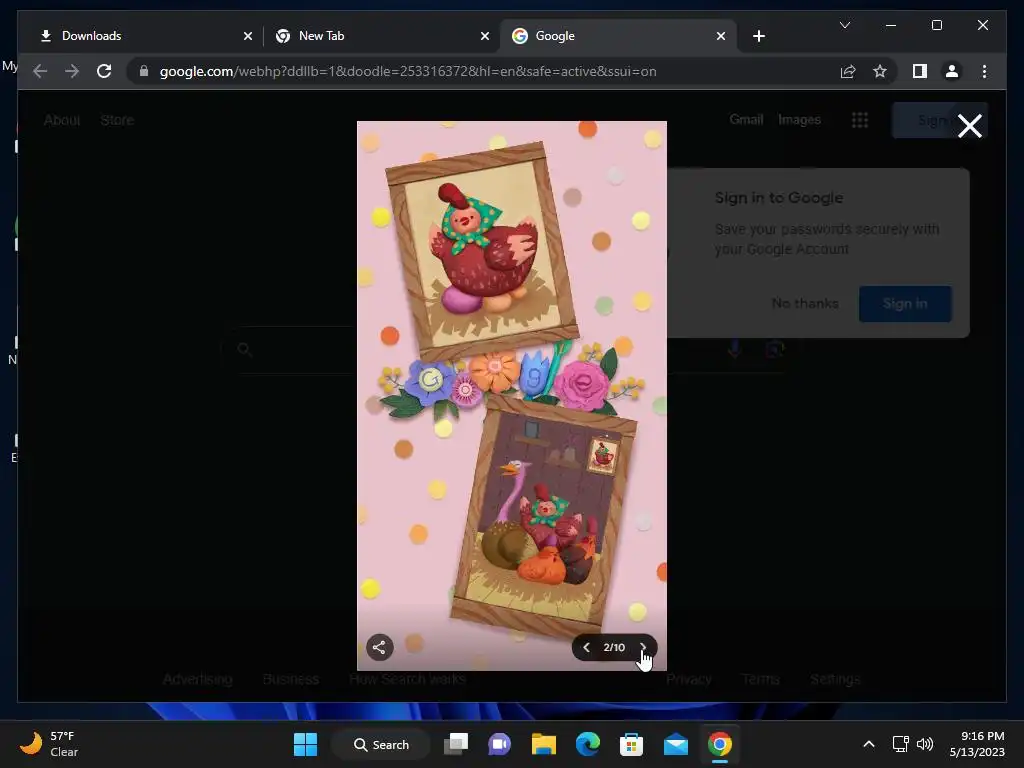1024x768 pixels.
Task: Open File Explorer from the taskbar
Action: (x=543, y=744)
